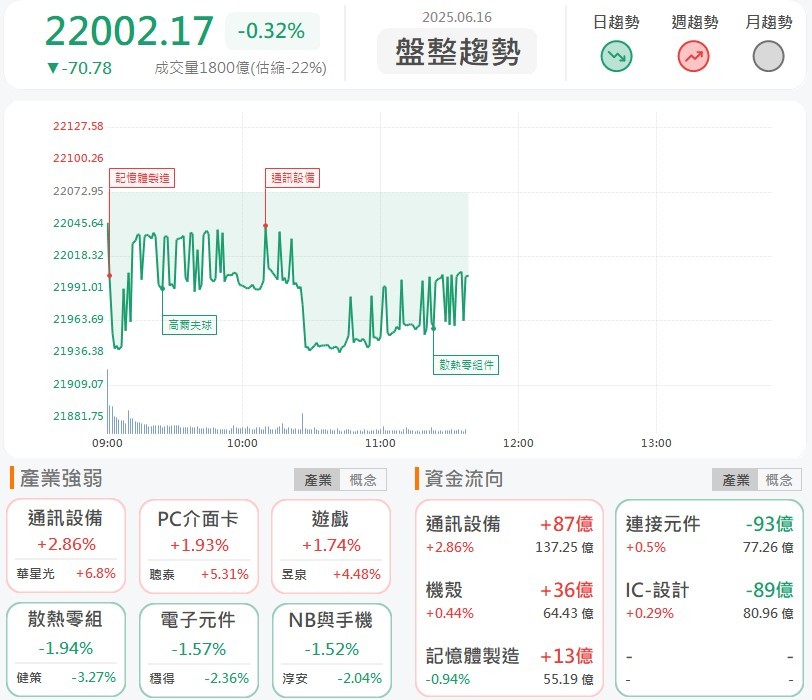Click the 週趨勢 label

pos(694,22)
